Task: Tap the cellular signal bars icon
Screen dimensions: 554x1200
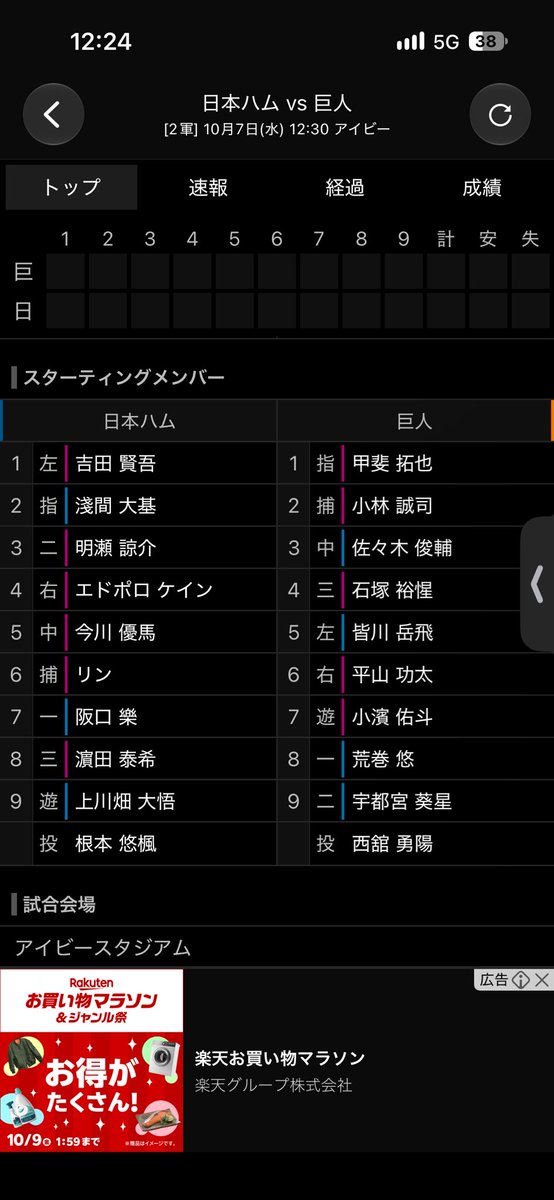Action: coord(410,42)
